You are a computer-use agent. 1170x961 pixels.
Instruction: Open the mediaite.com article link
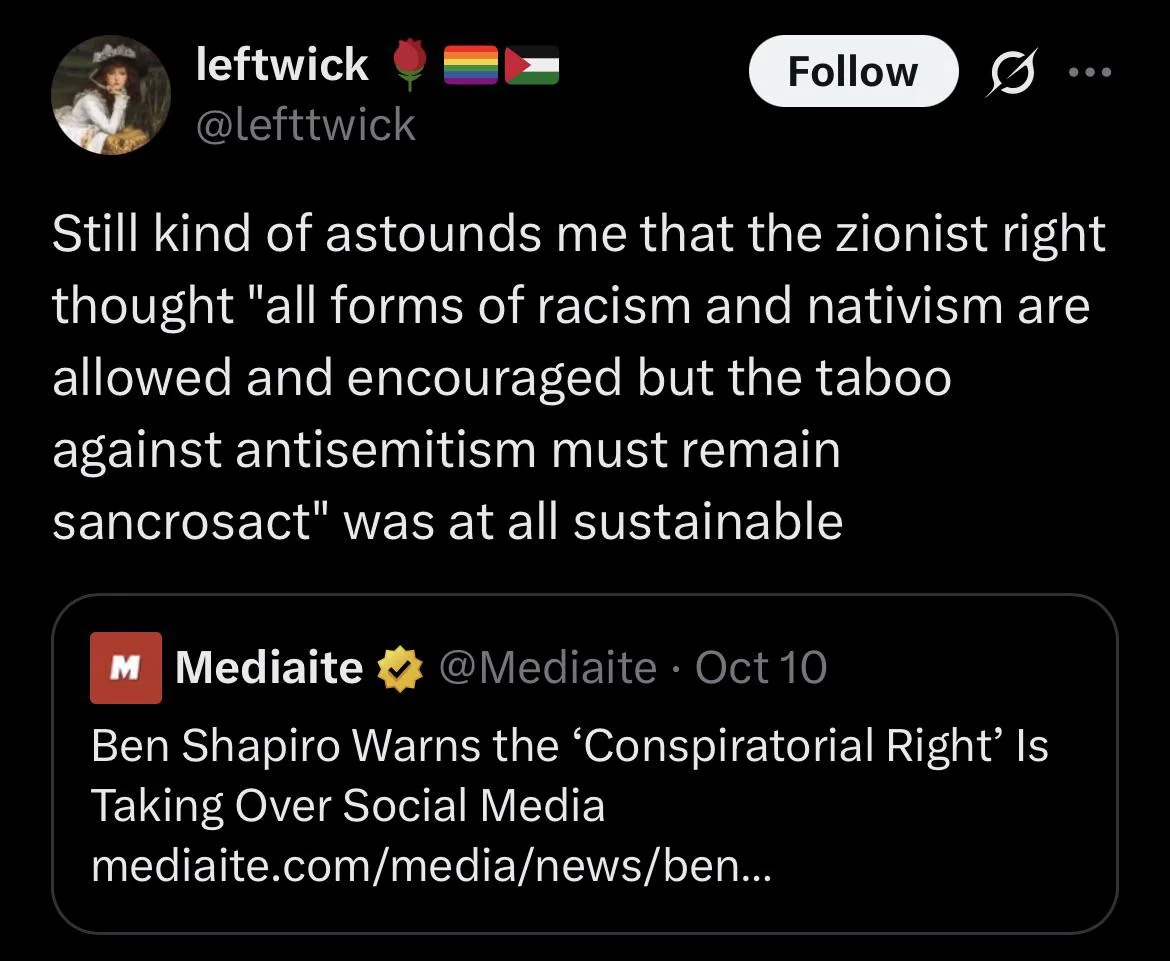point(431,864)
